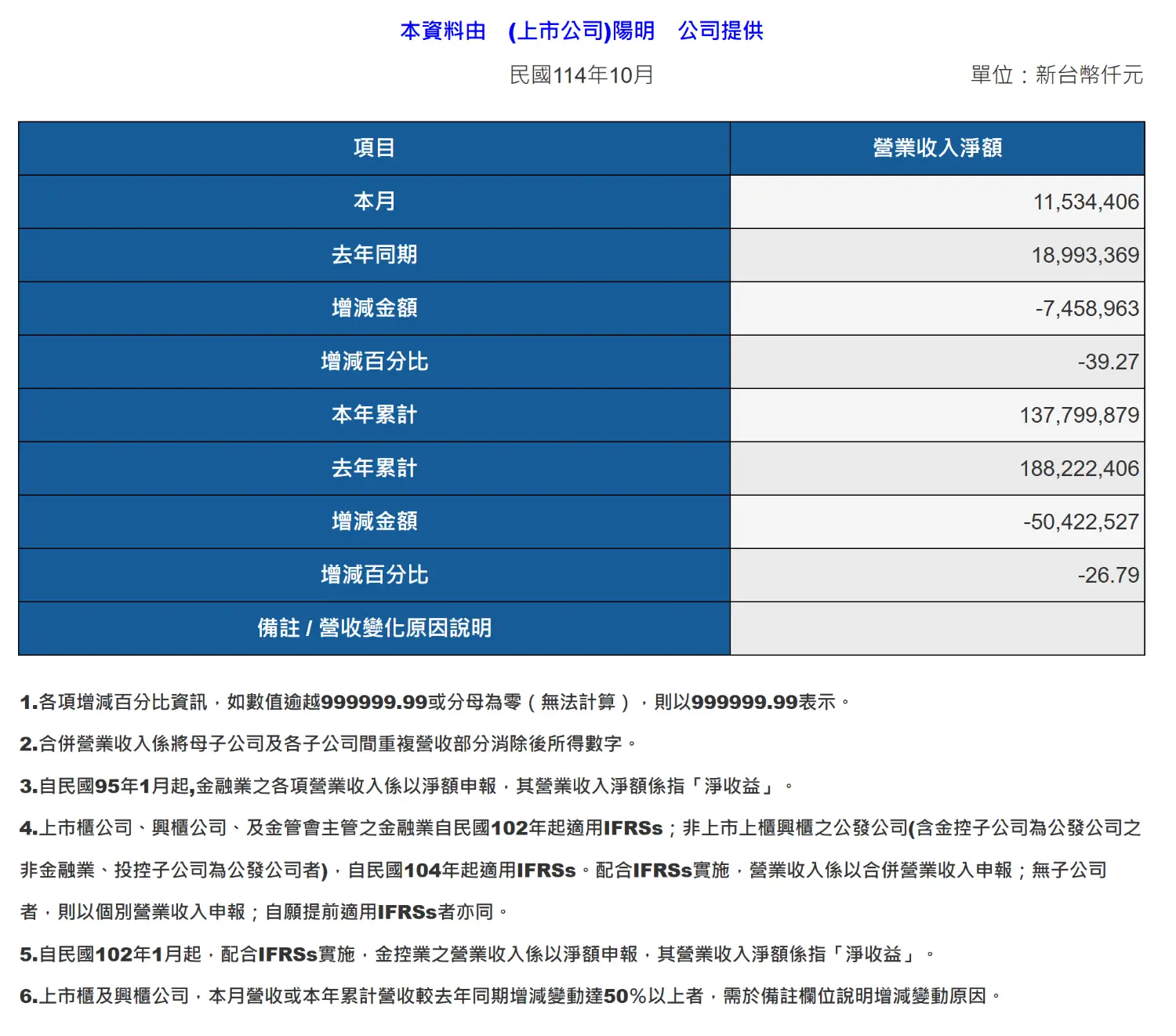Select the 去年累計 row label

click(374, 468)
